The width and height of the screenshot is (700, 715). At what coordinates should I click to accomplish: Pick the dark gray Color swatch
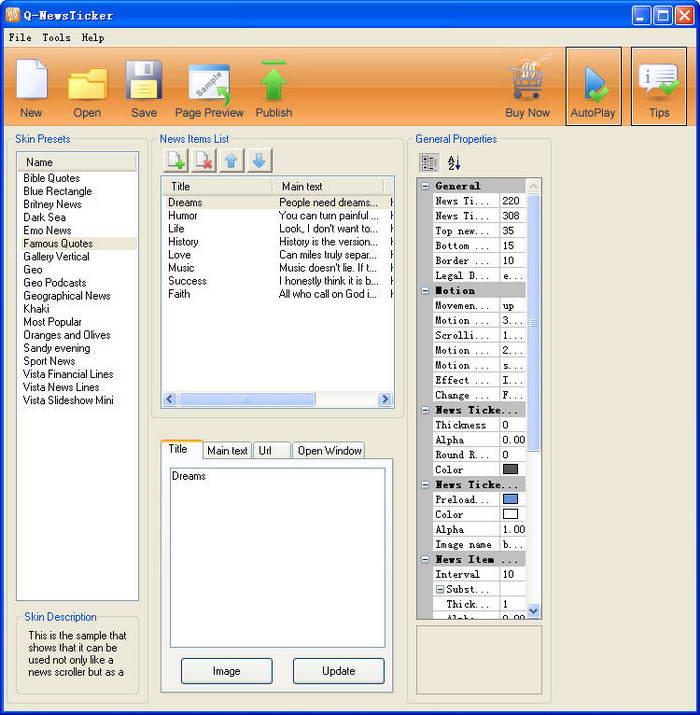tap(510, 469)
